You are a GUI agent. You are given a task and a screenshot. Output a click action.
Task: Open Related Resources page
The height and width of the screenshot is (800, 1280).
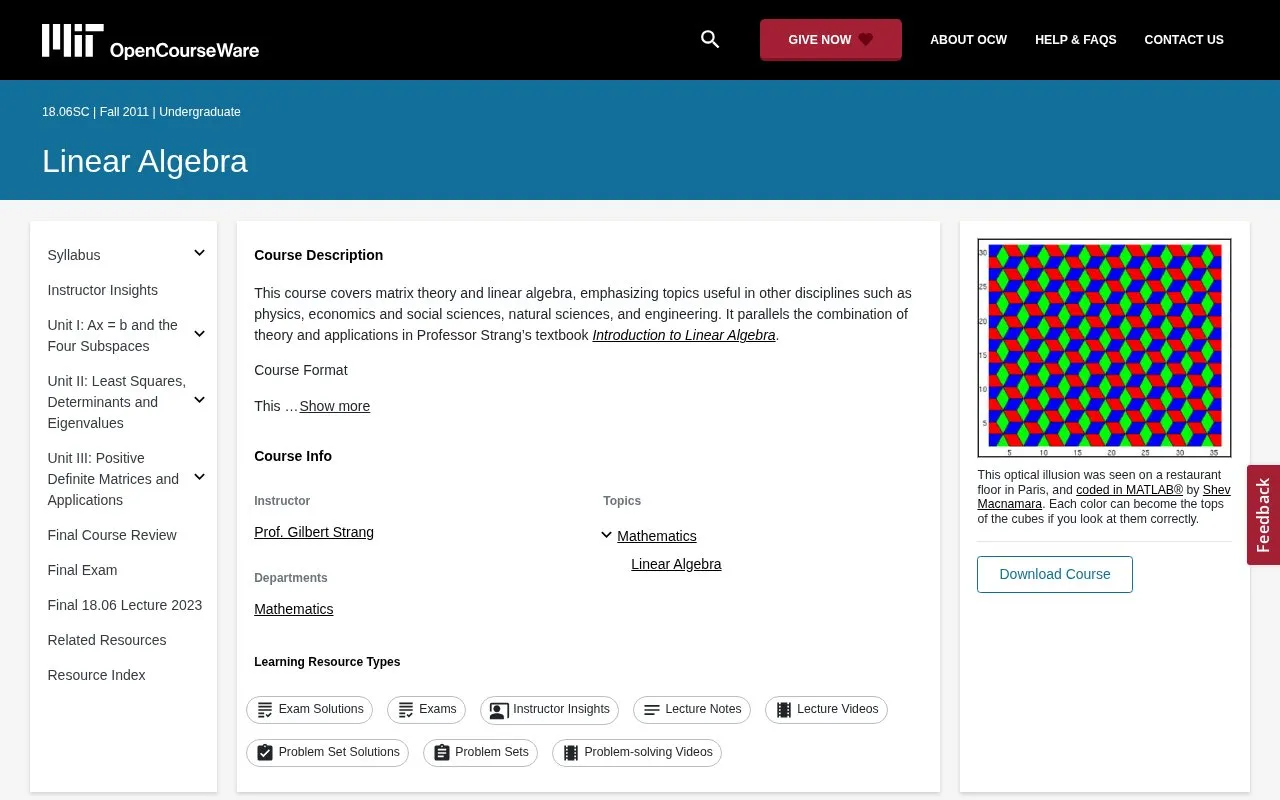(107, 640)
